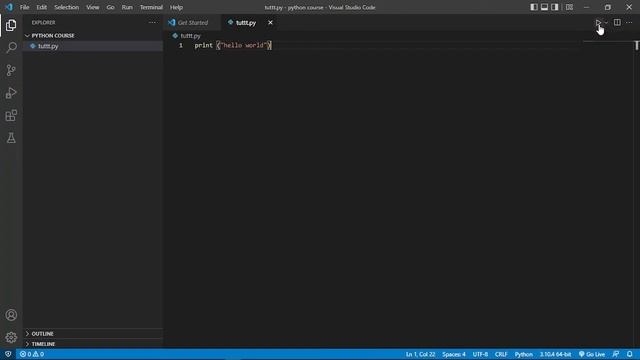
Task: Click Ln 1, Col 22 status entry
Action: point(420,354)
